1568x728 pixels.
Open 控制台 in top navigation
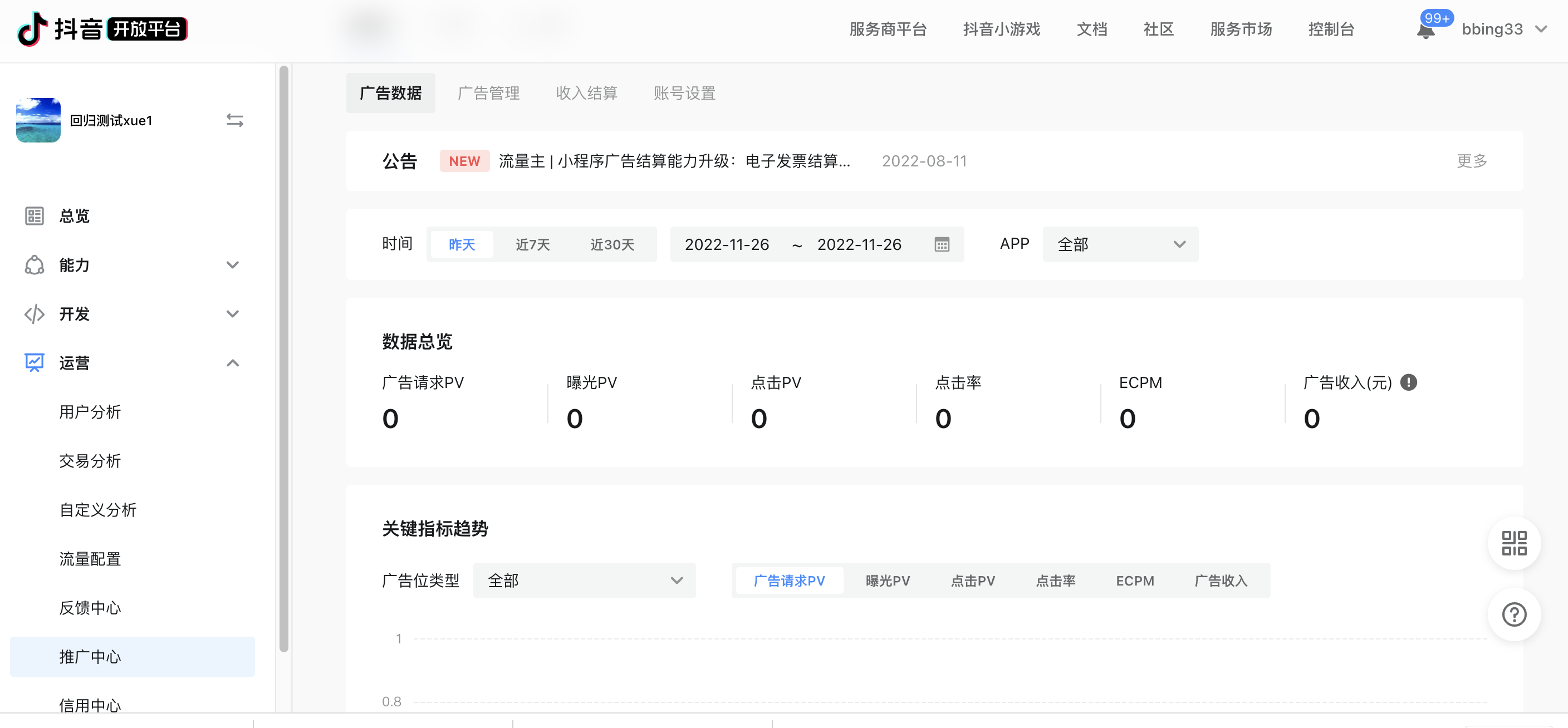click(1331, 29)
